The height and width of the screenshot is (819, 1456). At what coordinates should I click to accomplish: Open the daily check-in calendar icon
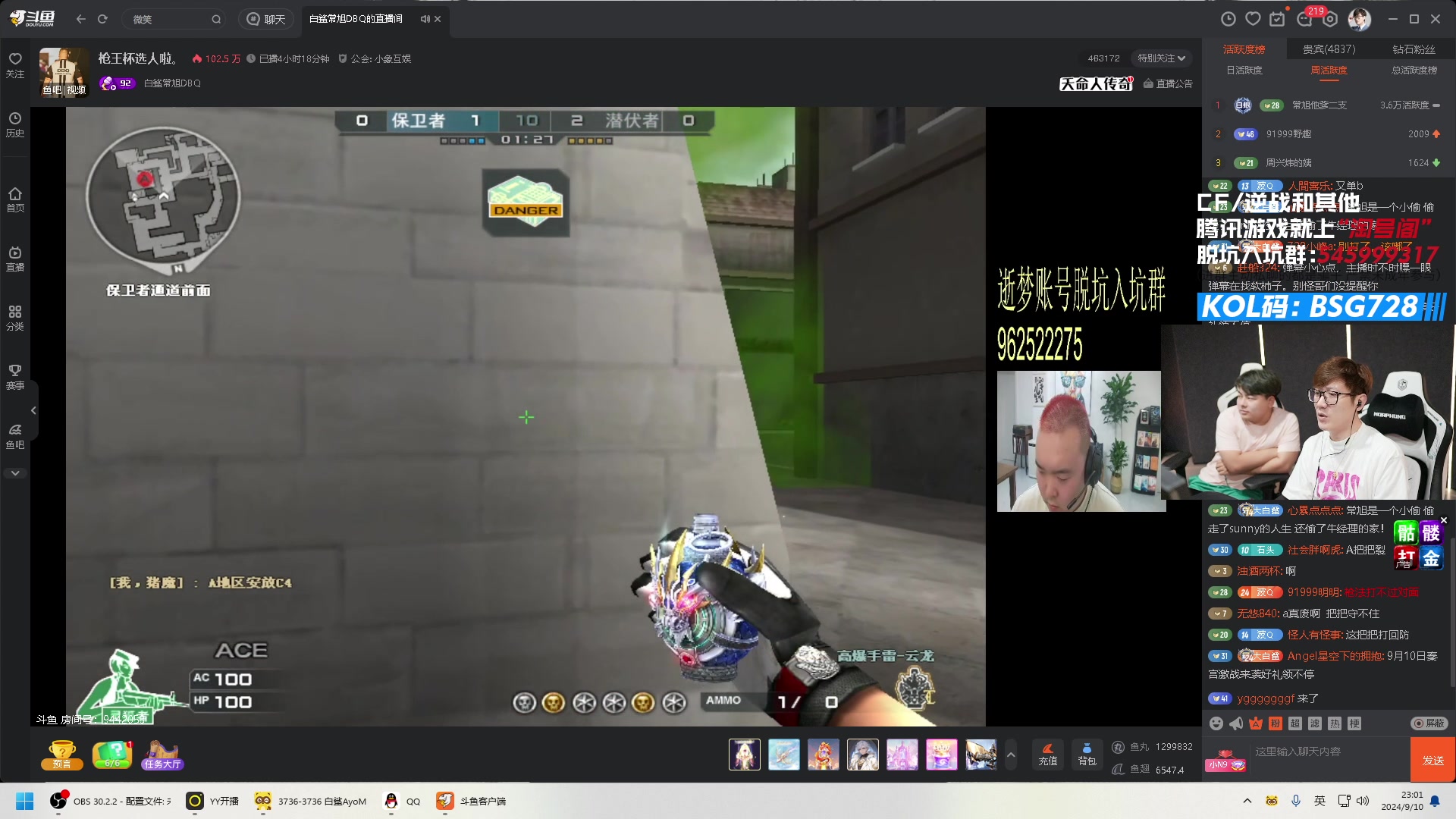pyautogui.click(x=1278, y=19)
